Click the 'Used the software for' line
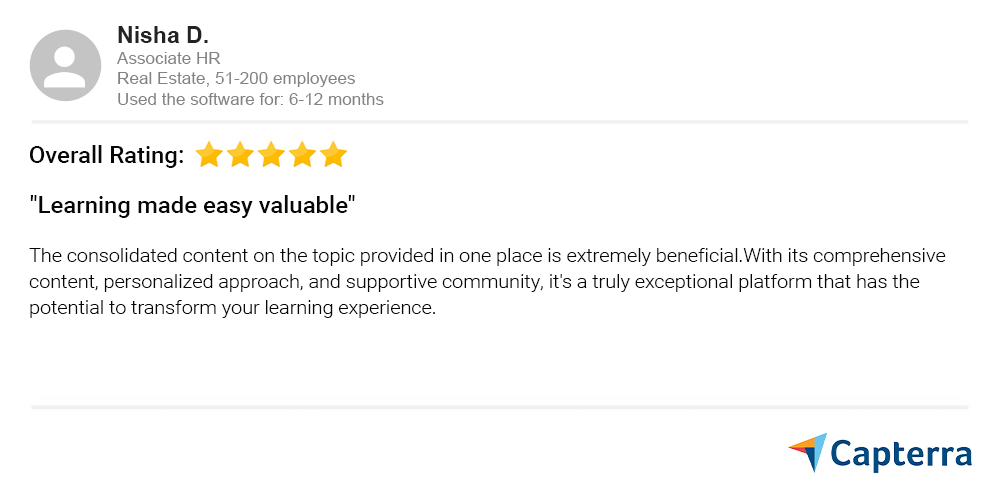The width and height of the screenshot is (1000, 495). [250, 99]
